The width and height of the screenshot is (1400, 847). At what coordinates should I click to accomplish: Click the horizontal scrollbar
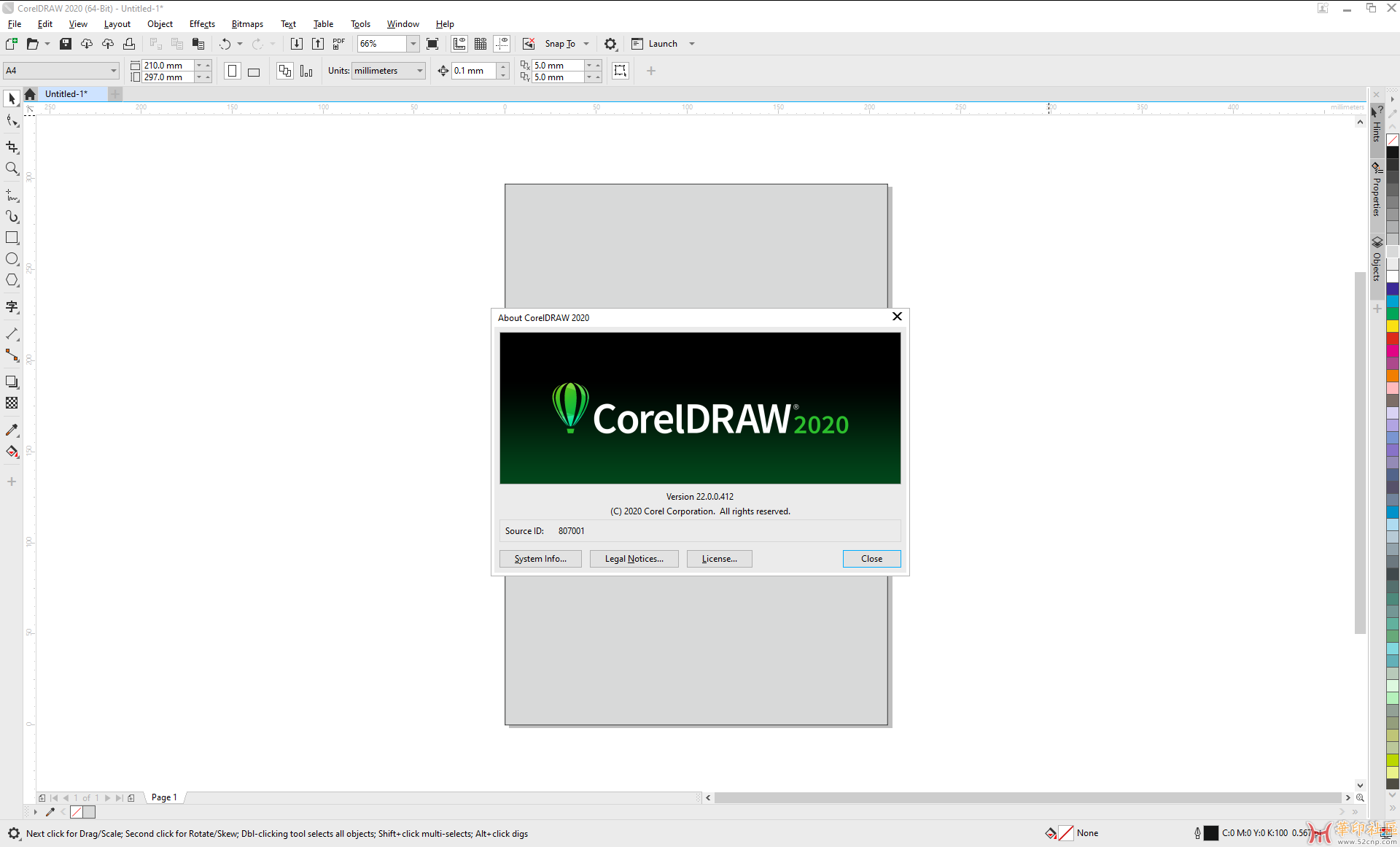[1027, 798]
